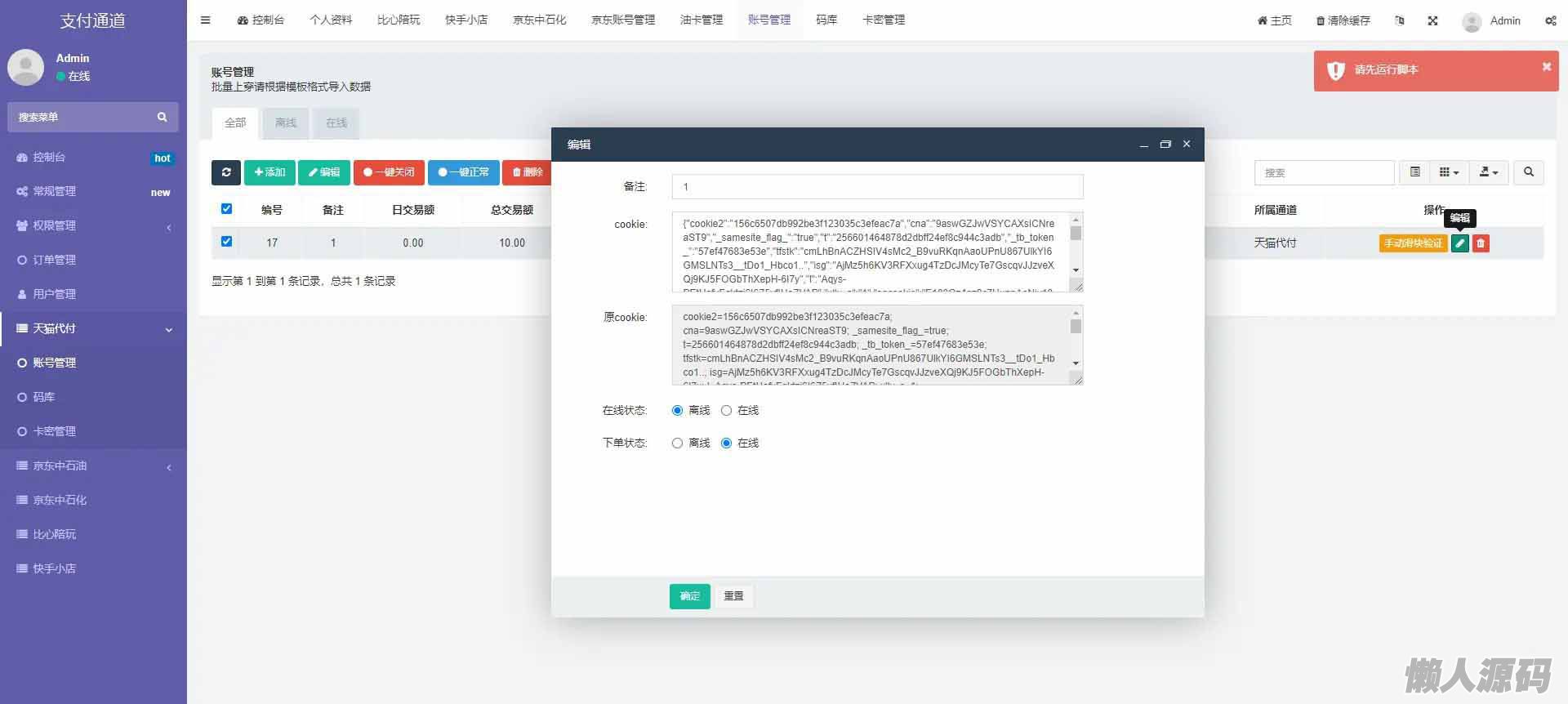Click the search magnifier button beside table tools
The image size is (1568, 704).
pos(1528,172)
